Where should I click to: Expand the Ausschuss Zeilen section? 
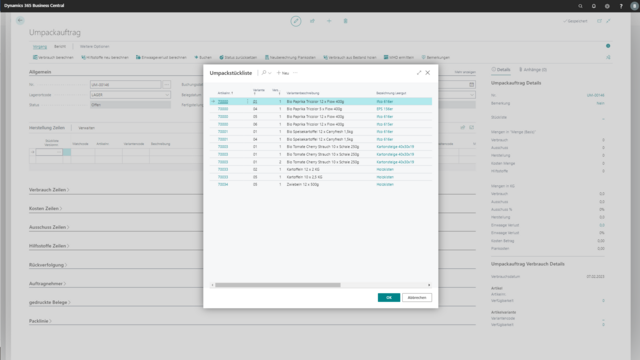[x=49, y=227]
